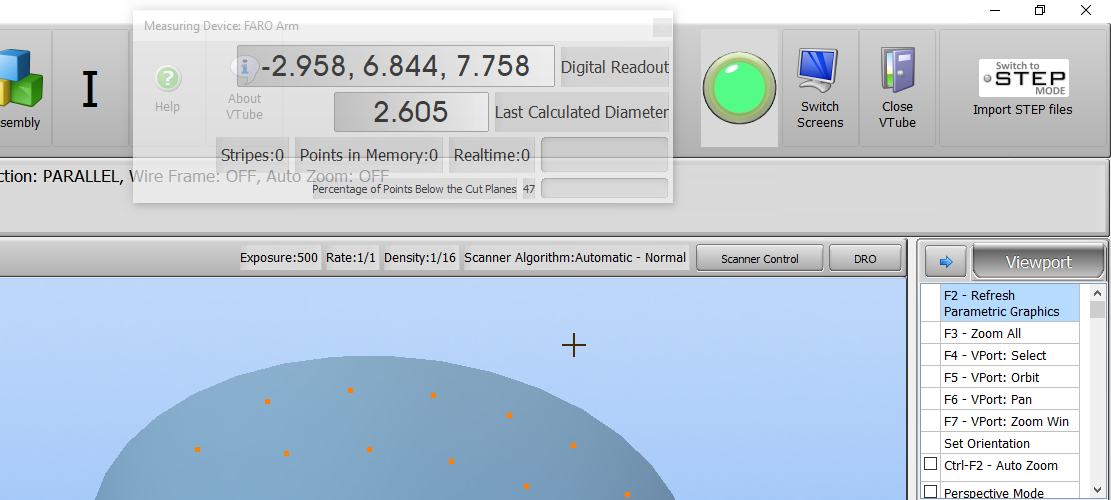
Task: Click Import STEP files icon
Action: tap(1022, 78)
